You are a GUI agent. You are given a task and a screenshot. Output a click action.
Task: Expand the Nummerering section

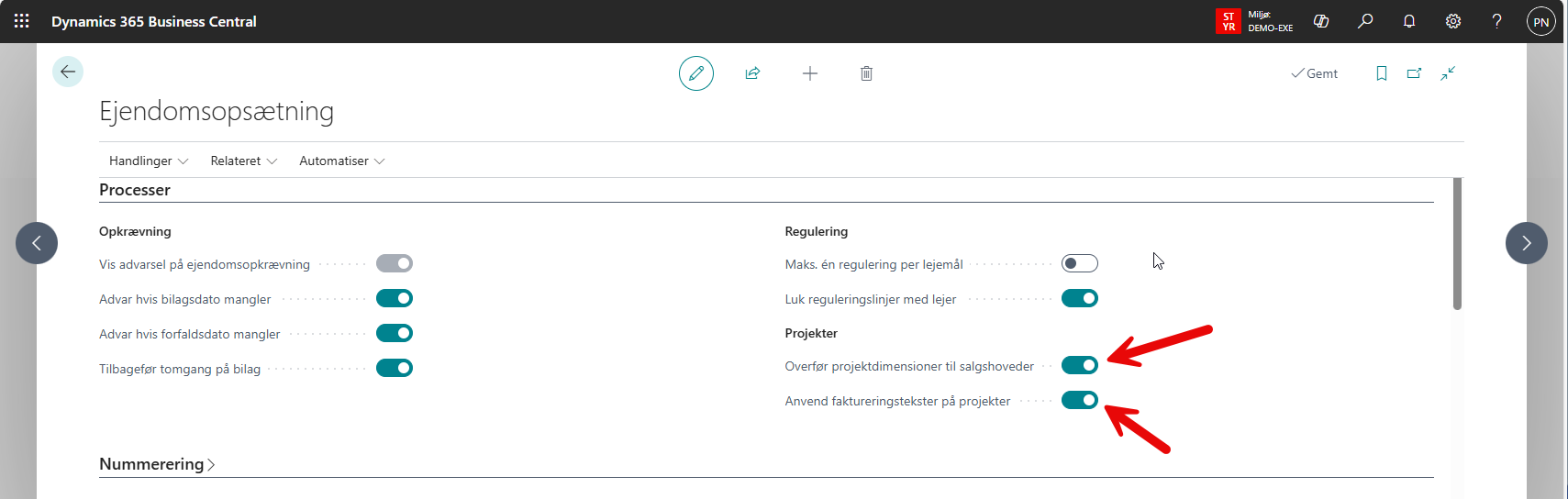point(157,464)
